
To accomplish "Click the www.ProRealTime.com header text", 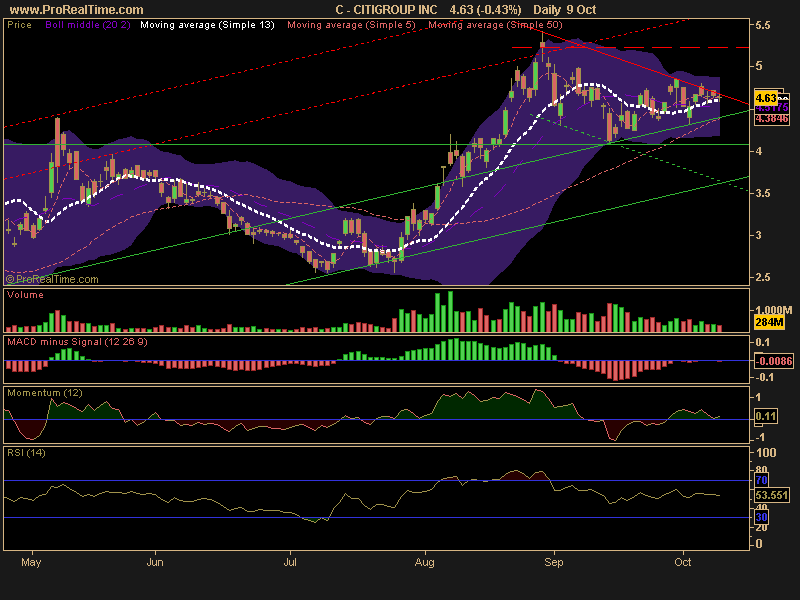I will pos(77,10).
